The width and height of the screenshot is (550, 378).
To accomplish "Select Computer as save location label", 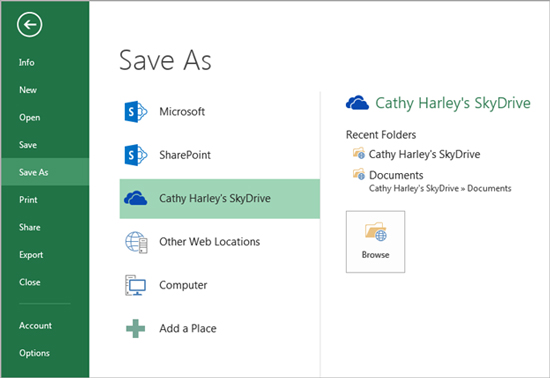I will tap(183, 285).
